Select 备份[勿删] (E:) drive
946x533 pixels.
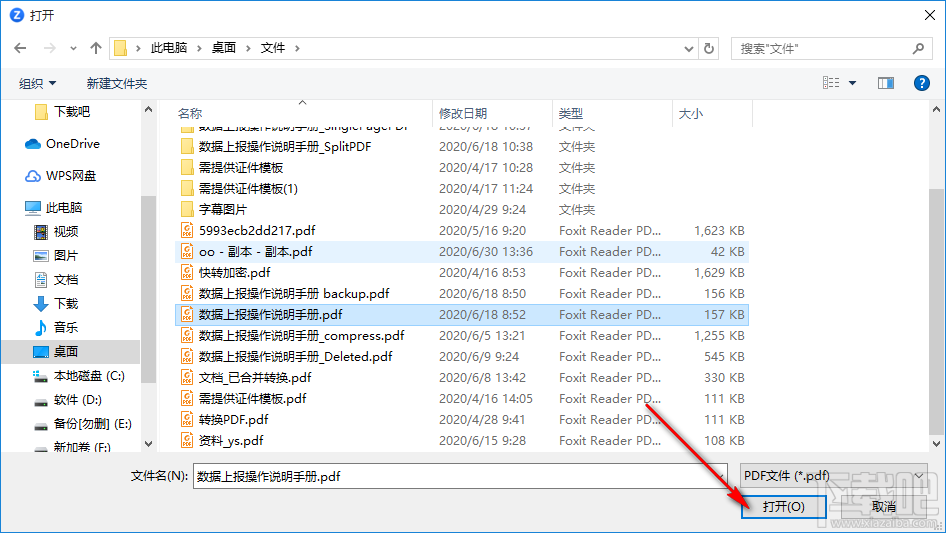(83, 424)
